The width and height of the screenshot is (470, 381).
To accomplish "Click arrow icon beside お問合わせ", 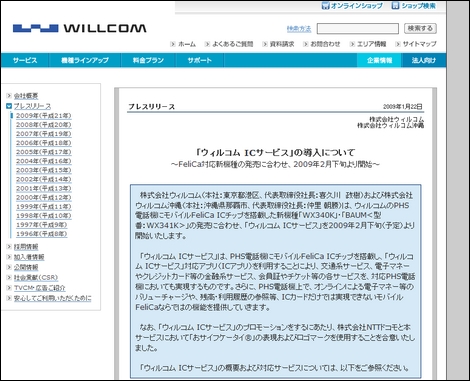I will coord(306,44).
